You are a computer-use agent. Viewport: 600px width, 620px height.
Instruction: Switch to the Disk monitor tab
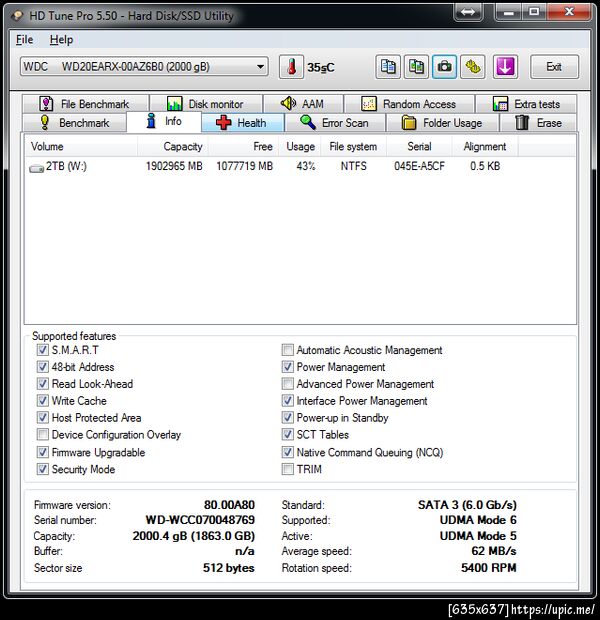[206, 104]
